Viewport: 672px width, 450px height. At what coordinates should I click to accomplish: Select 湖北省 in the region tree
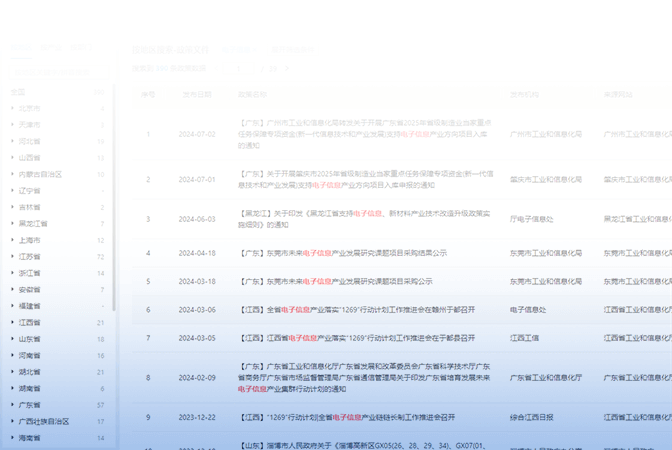(x=30, y=372)
